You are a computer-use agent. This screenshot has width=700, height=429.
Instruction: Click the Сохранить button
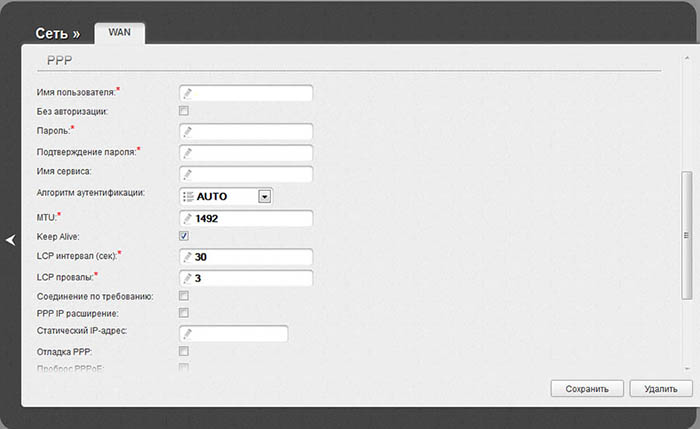point(587,389)
